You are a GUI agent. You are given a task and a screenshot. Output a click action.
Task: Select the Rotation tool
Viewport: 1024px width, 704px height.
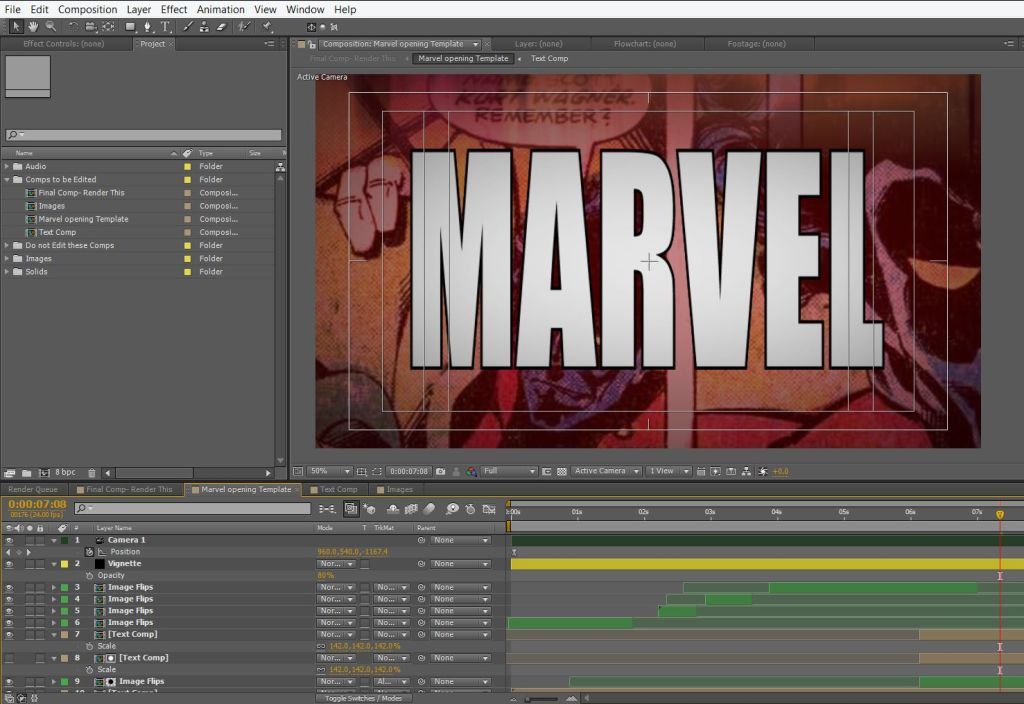pyautogui.click(x=73, y=27)
